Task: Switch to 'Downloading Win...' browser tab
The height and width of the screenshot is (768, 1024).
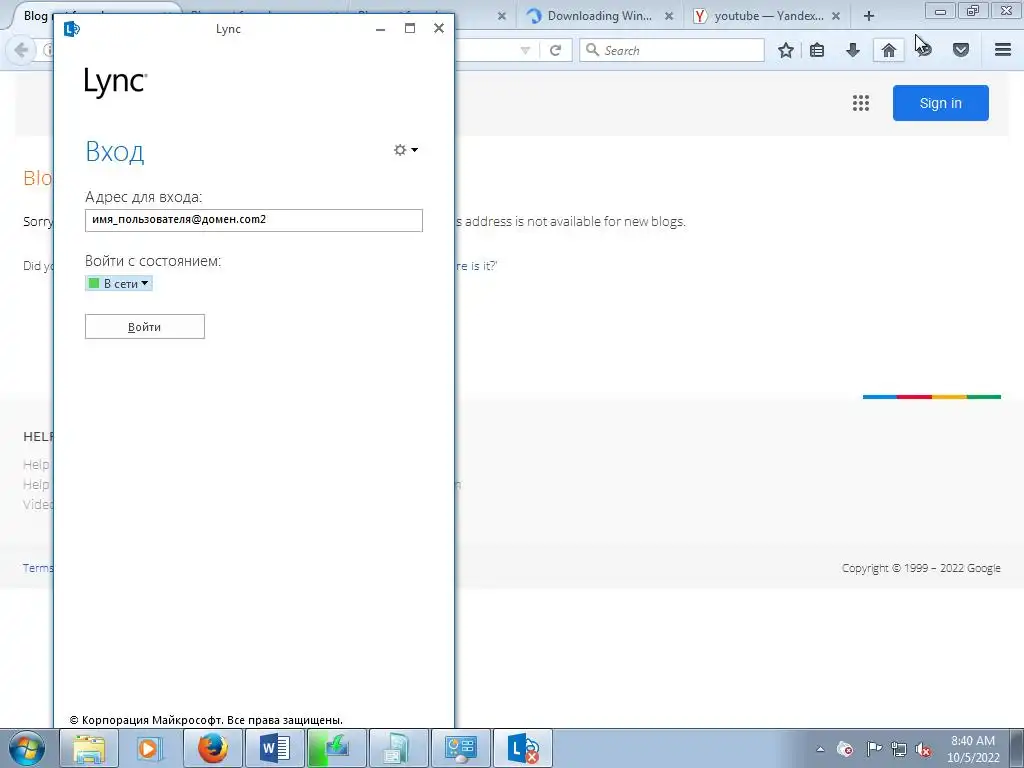Action: click(599, 16)
